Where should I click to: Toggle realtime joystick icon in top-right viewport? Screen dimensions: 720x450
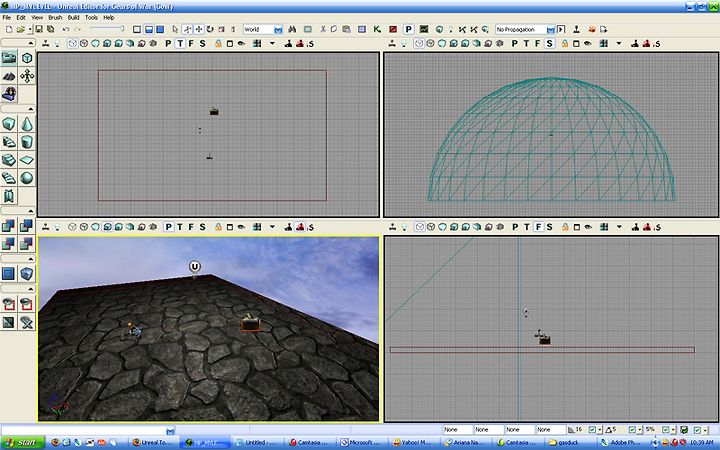click(392, 44)
